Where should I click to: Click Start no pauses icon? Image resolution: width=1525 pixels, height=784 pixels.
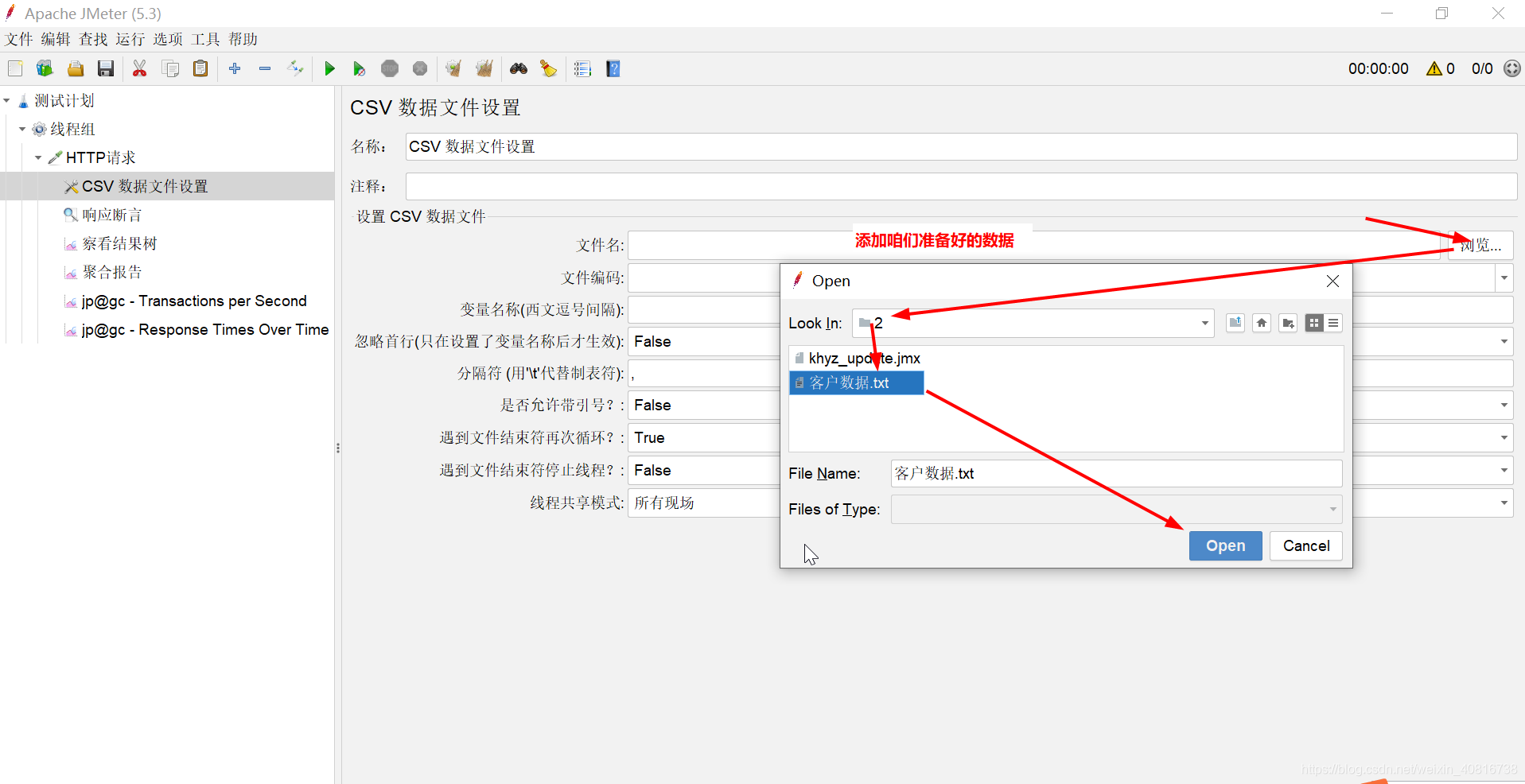360,69
